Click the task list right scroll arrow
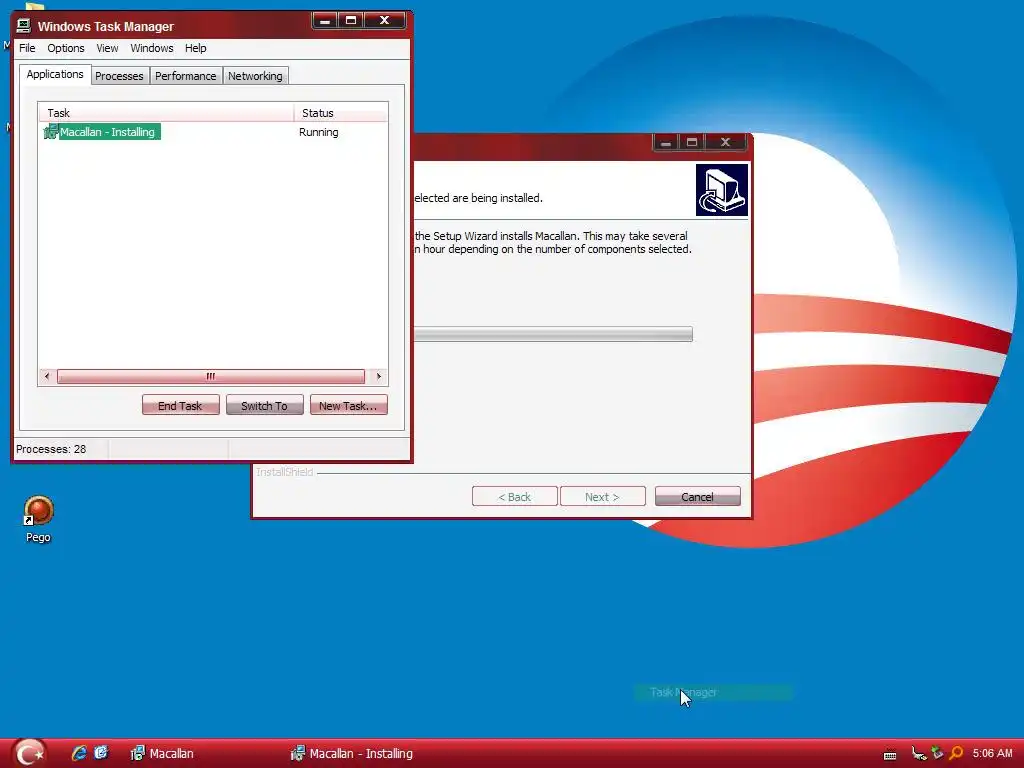Viewport: 1024px width, 768px height. (x=379, y=376)
